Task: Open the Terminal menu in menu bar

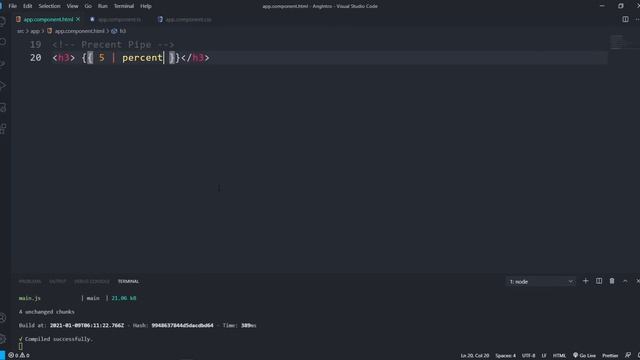Action: pyautogui.click(x=124, y=6)
